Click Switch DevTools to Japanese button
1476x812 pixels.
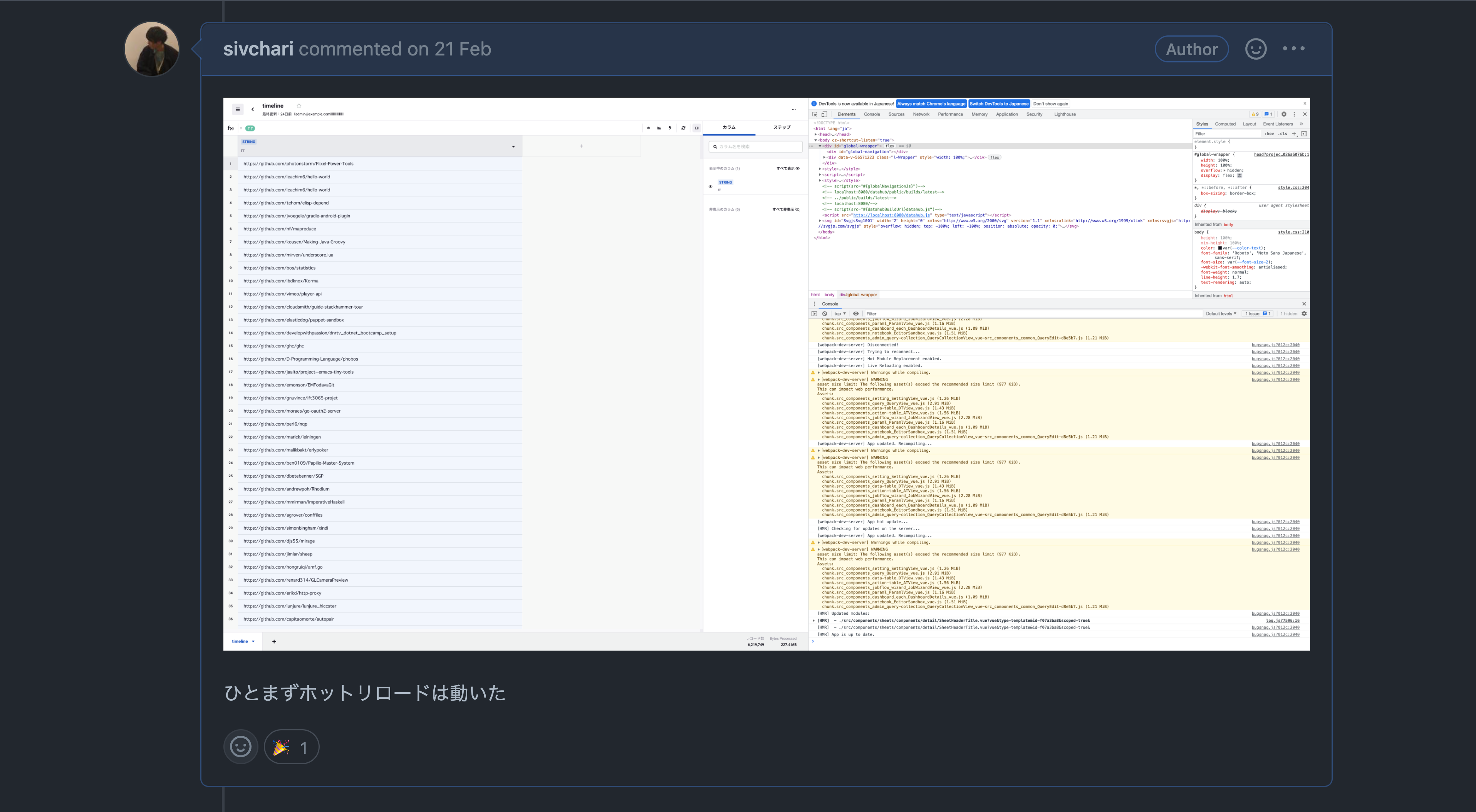(999, 104)
